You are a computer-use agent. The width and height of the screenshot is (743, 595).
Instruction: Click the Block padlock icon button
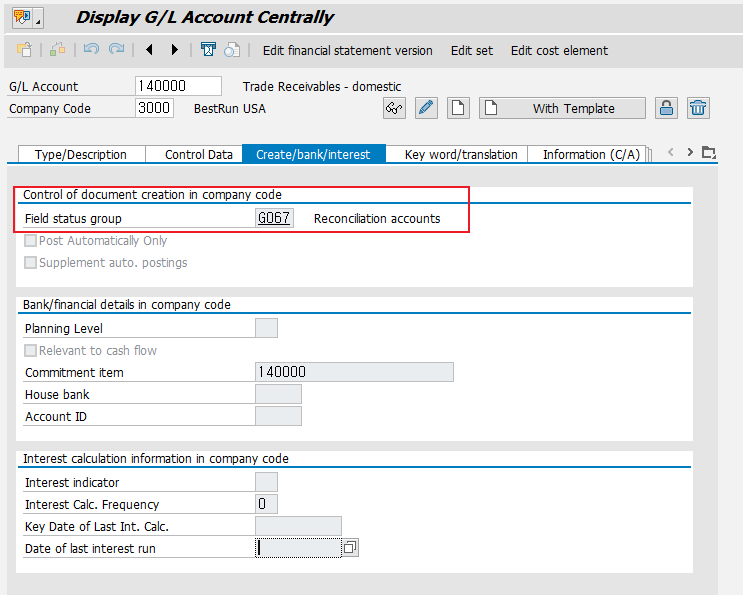tap(666, 108)
